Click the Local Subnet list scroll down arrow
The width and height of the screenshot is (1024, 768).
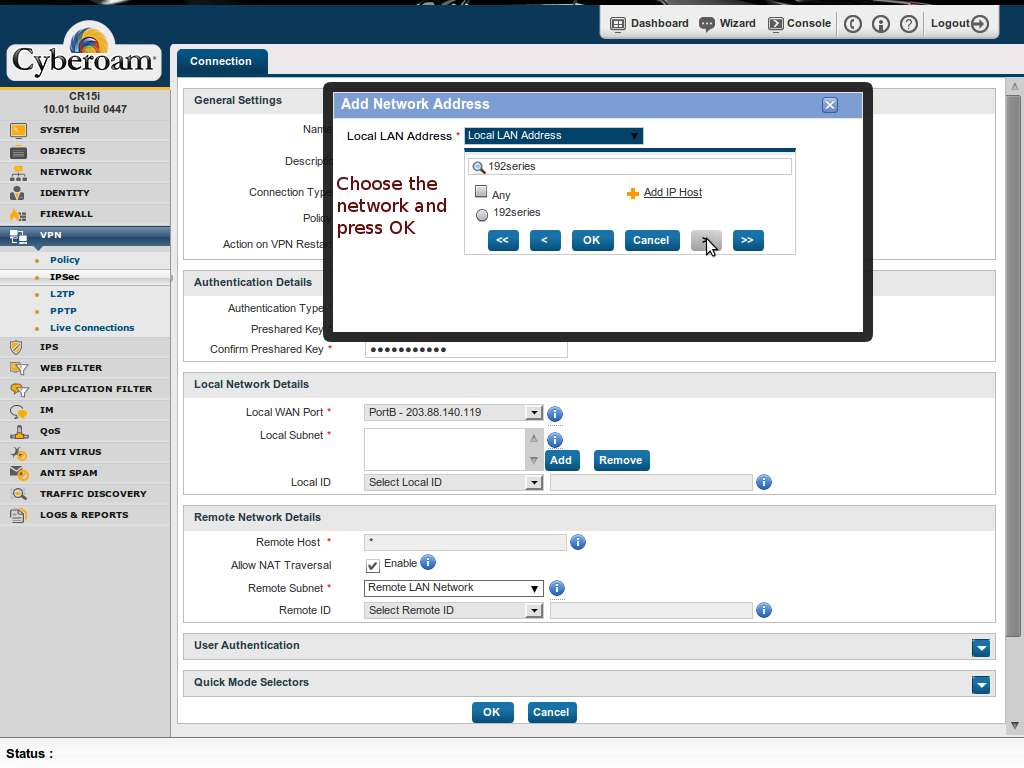coord(534,460)
